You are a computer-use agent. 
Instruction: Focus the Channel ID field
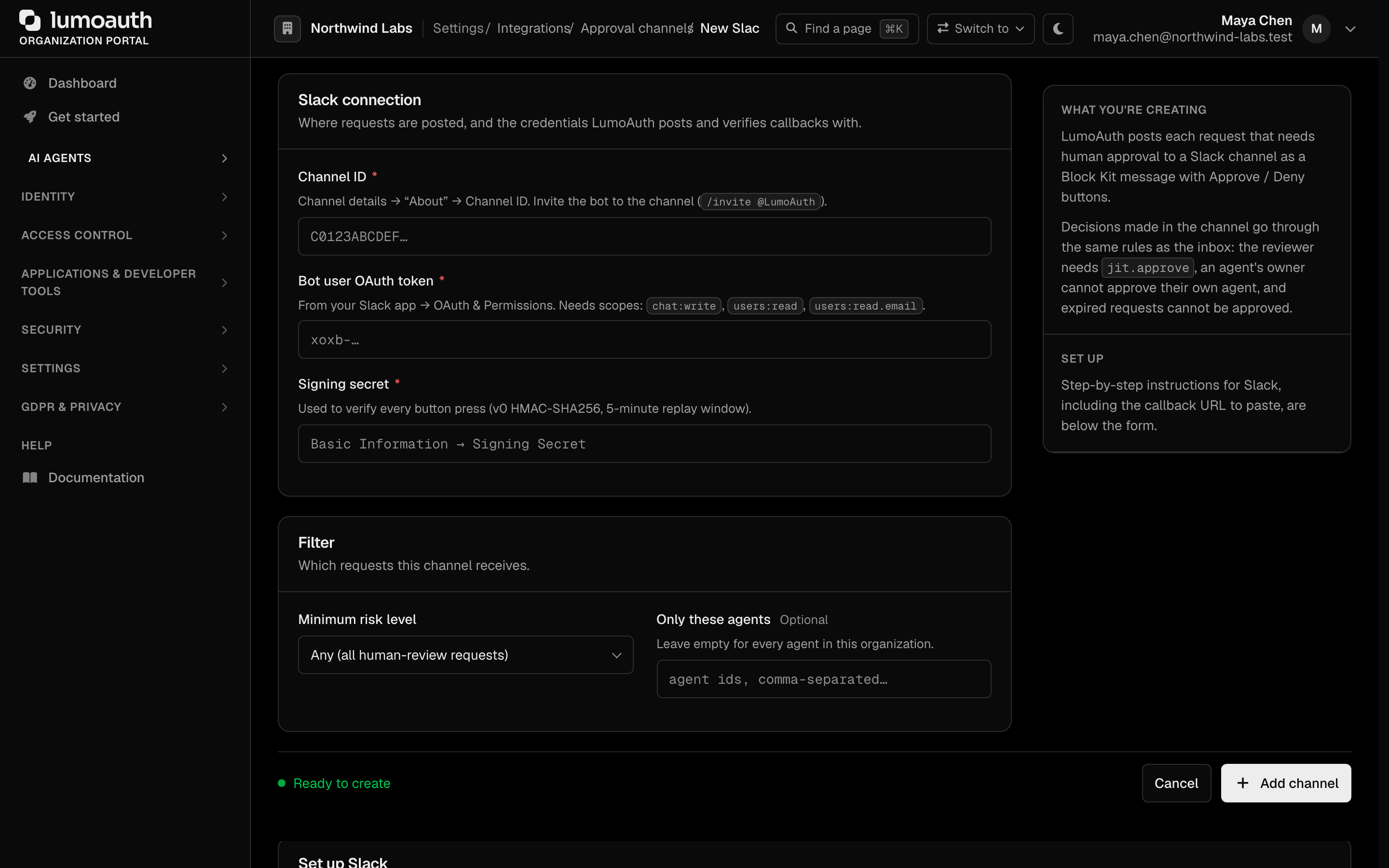[x=644, y=236]
